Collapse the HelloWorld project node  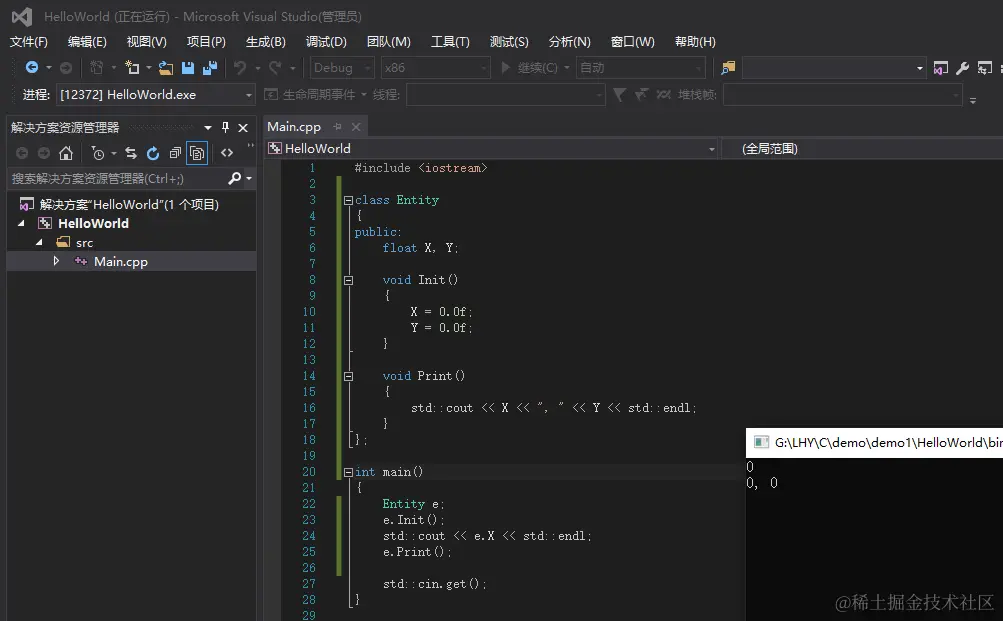pyautogui.click(x=21, y=223)
